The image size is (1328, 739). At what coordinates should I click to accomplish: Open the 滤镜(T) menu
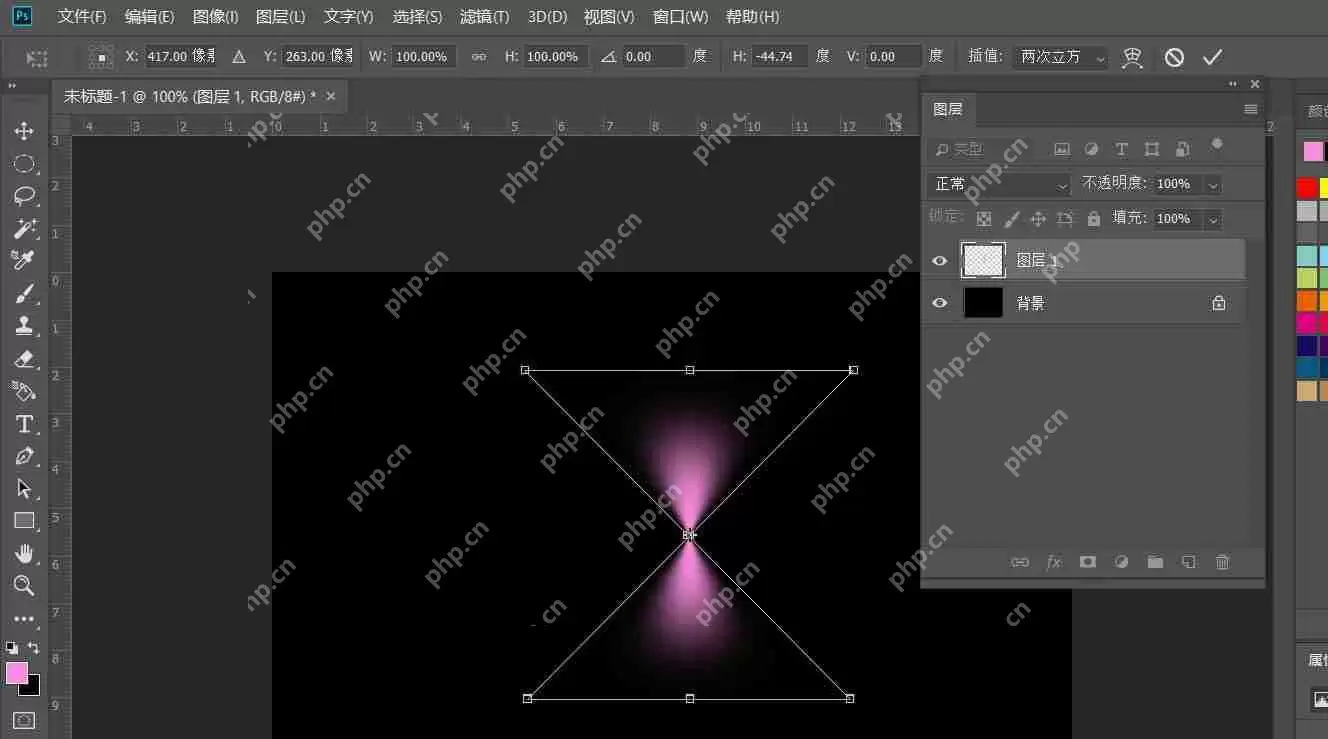point(484,17)
